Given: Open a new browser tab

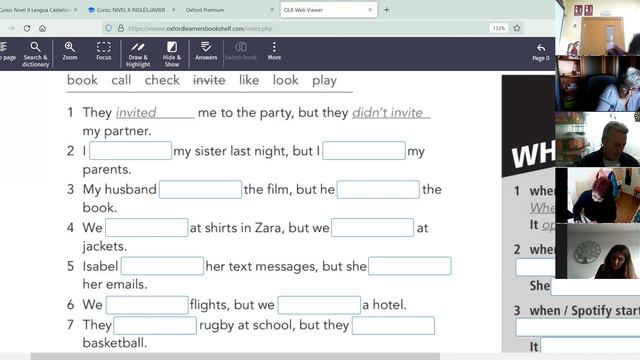Looking at the screenshot, I should click(x=387, y=10).
